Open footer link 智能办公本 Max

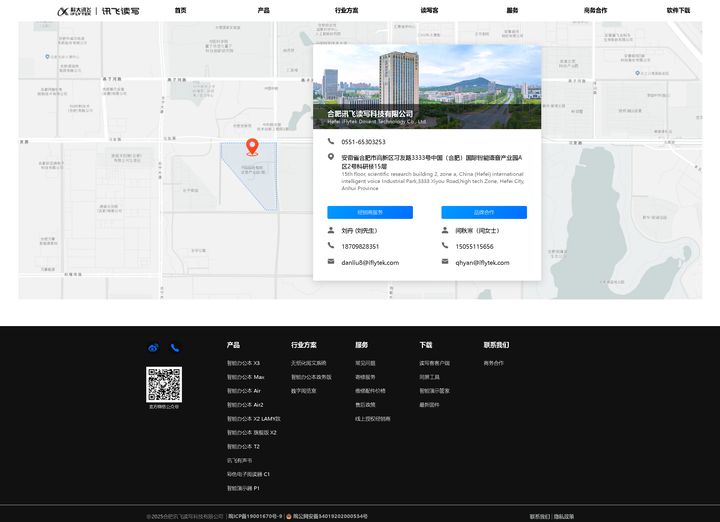point(246,377)
